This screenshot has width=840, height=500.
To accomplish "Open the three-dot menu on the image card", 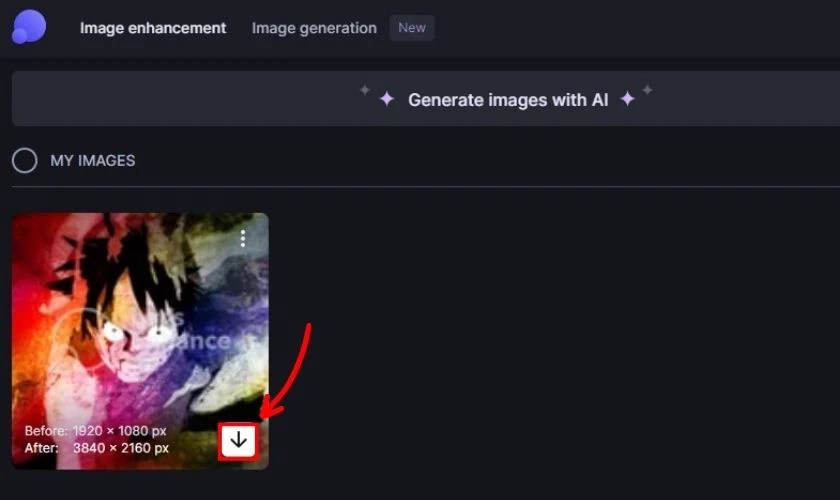I will pos(243,238).
